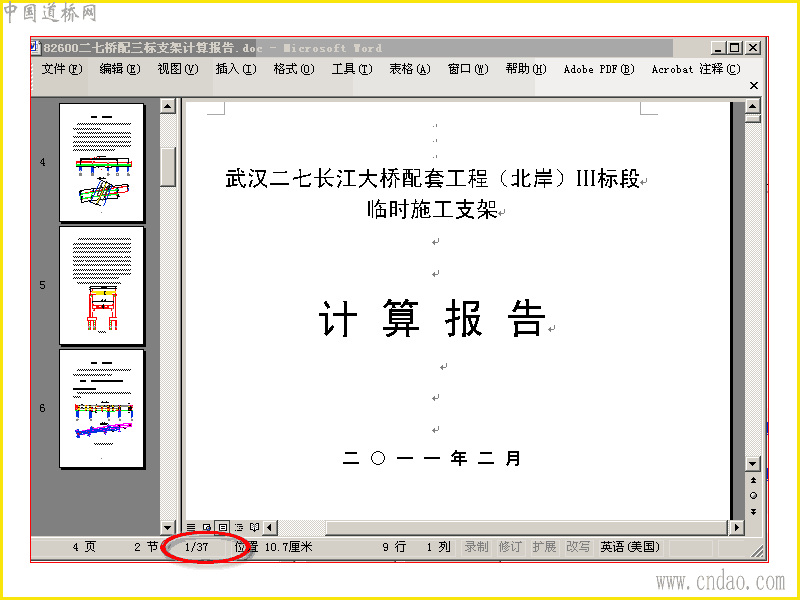Toggle the 修订 track changes indicator
Viewport: 800px width, 600px height.
[510, 547]
